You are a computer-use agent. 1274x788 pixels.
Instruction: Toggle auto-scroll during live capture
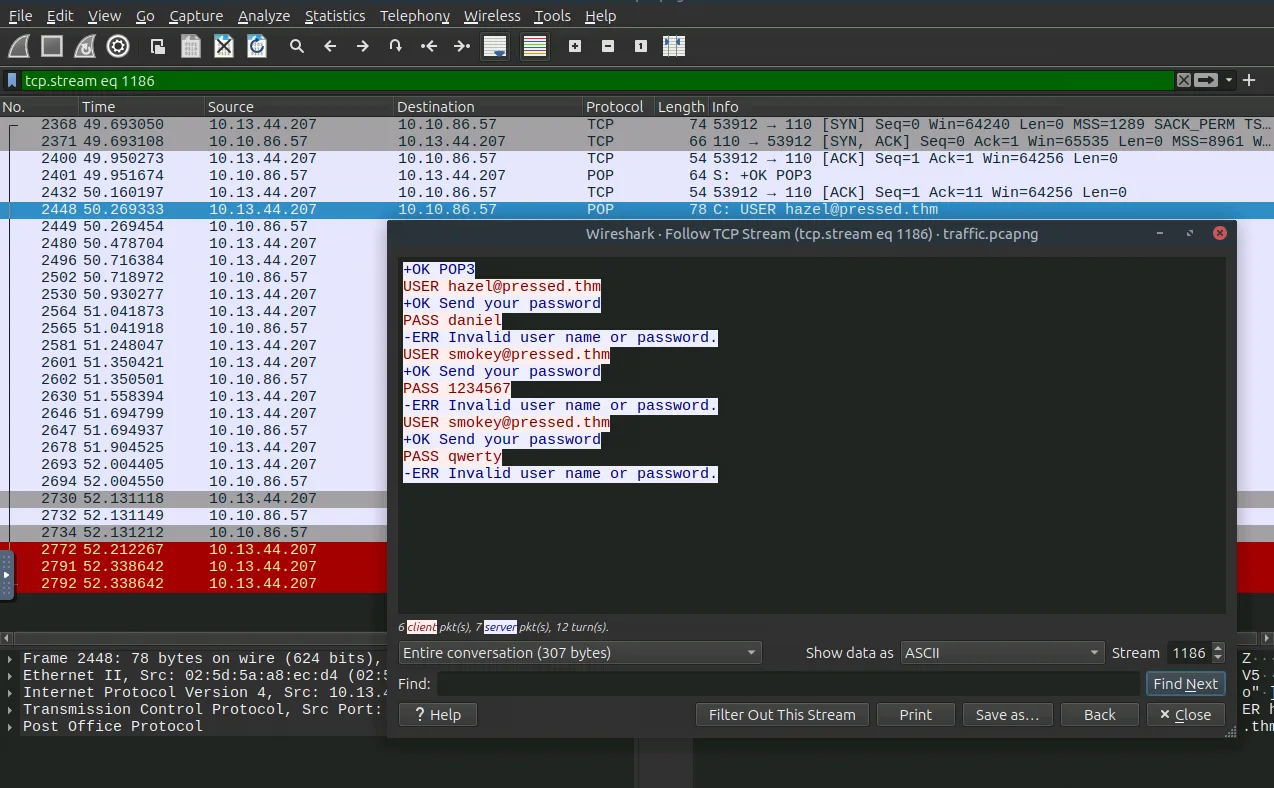pos(495,46)
